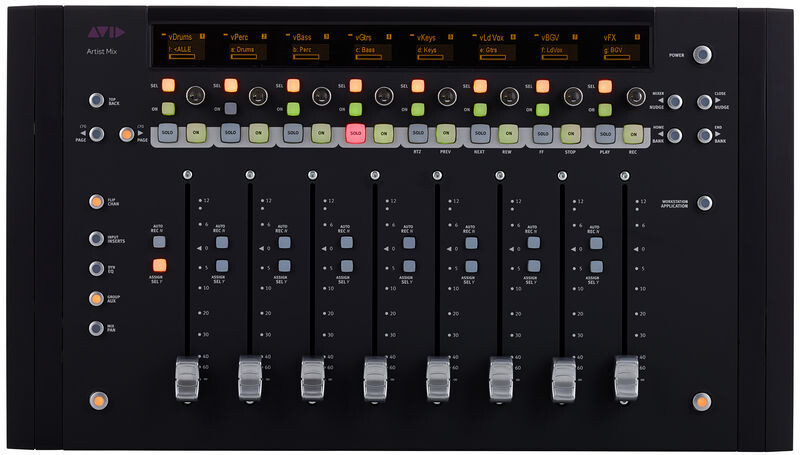Viewport: 800px width, 455px height.
Task: Choose vLd Vox channel via its SEL button
Action: click(x=480, y=86)
